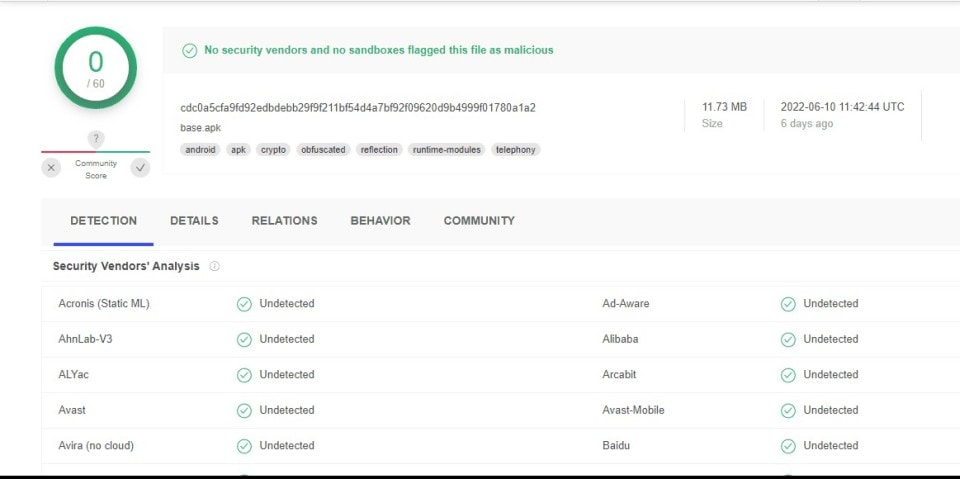Viewport: 960px width, 479px height.
Task: Open the COMMUNITY tab
Action: point(479,221)
